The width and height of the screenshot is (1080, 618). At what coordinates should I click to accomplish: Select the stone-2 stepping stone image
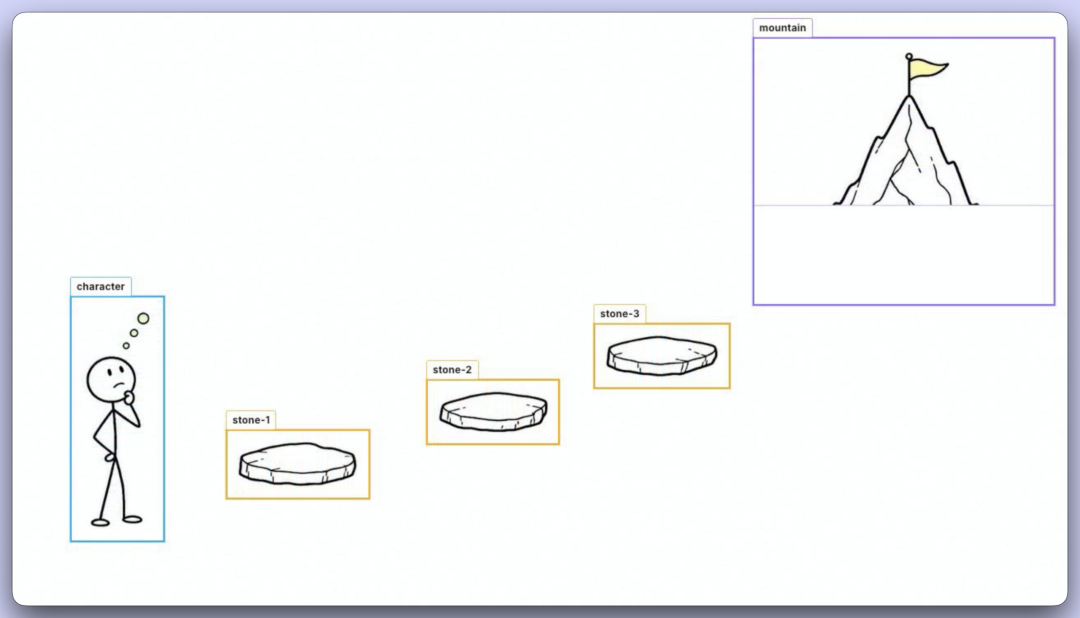coord(494,411)
